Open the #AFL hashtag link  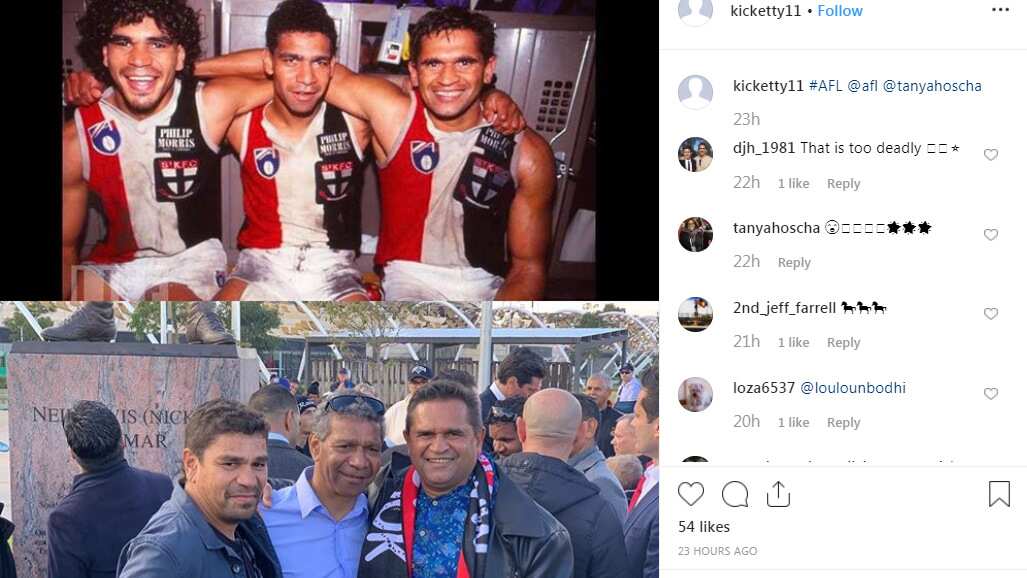tap(825, 86)
